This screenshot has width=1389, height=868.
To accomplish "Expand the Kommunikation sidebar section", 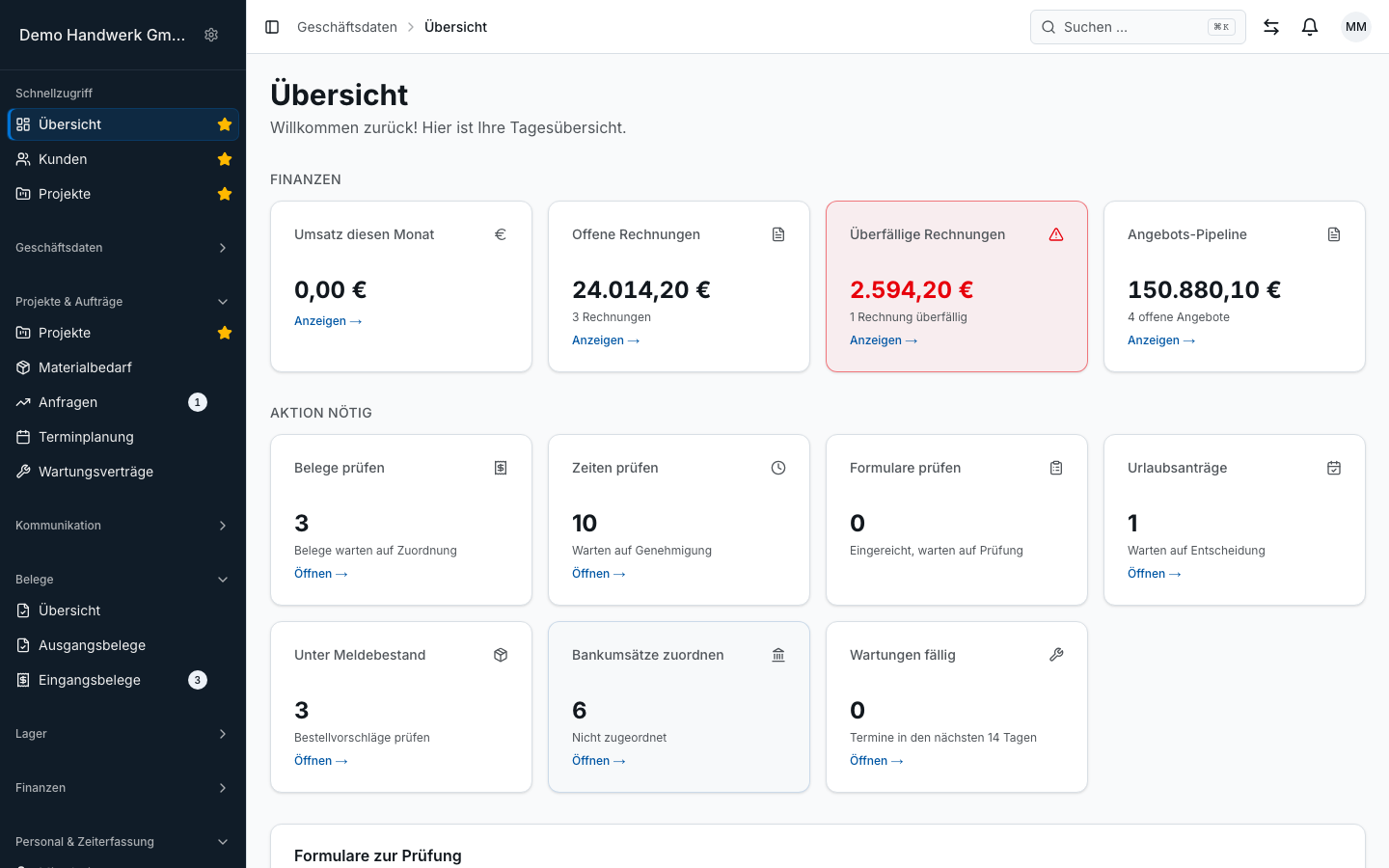I will point(123,526).
